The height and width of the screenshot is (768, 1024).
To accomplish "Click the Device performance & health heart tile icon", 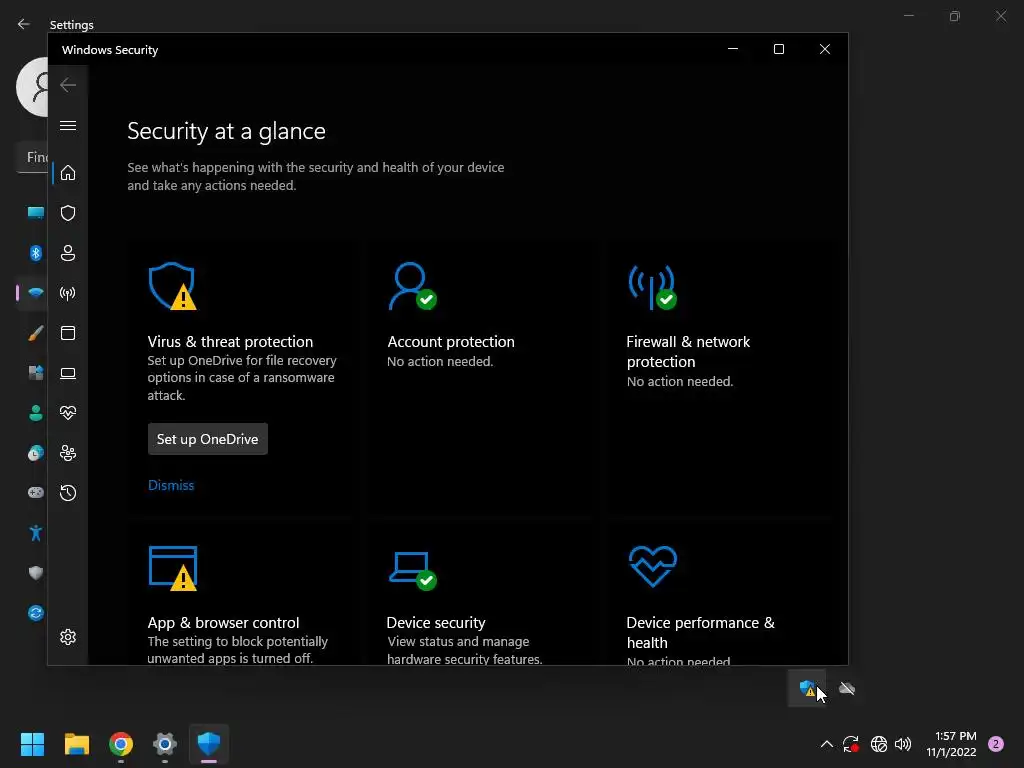I will pyautogui.click(x=652, y=566).
